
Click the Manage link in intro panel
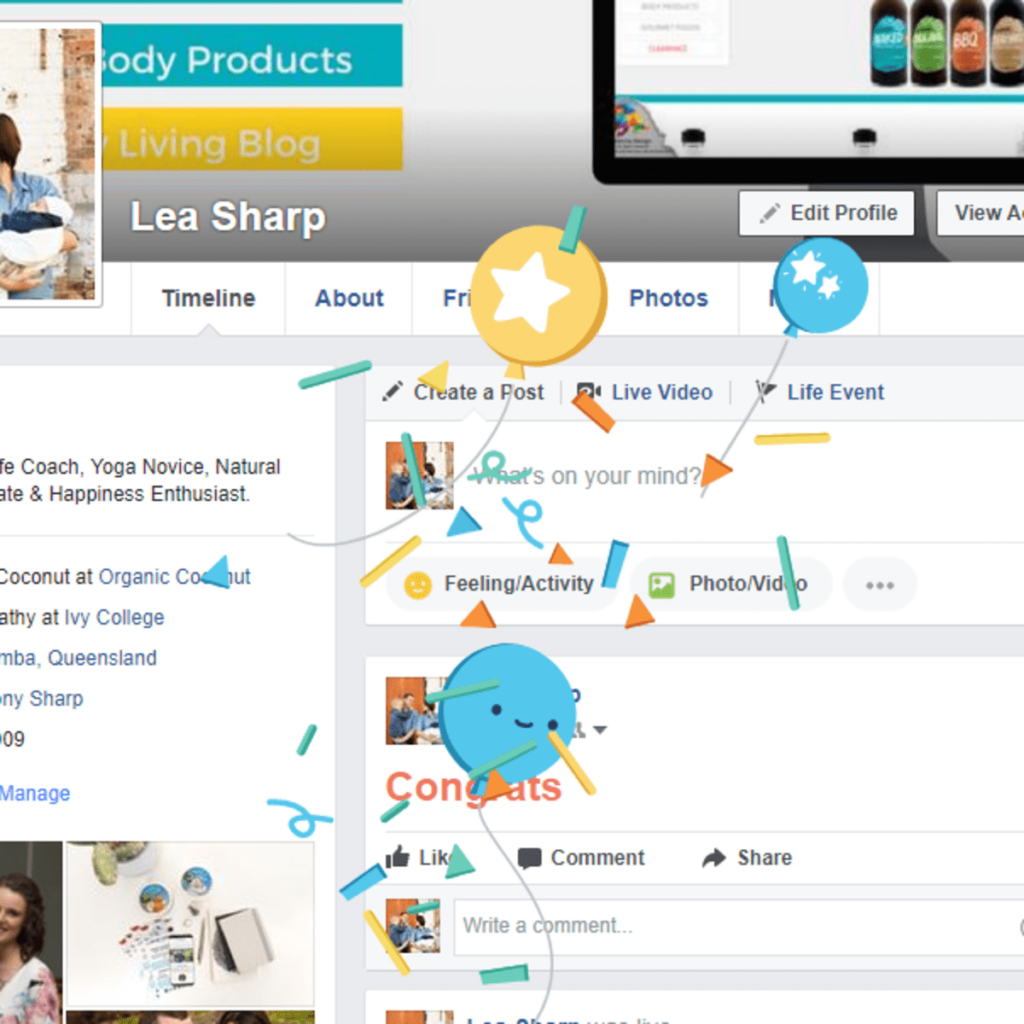pyautogui.click(x=35, y=793)
